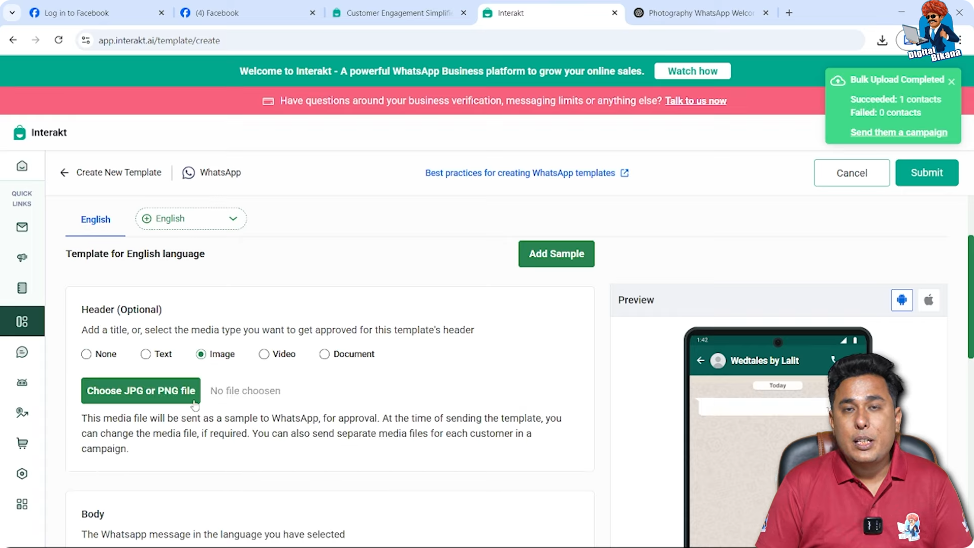
Task: Open the user analytics icon in sidebar
Action: [22, 413]
